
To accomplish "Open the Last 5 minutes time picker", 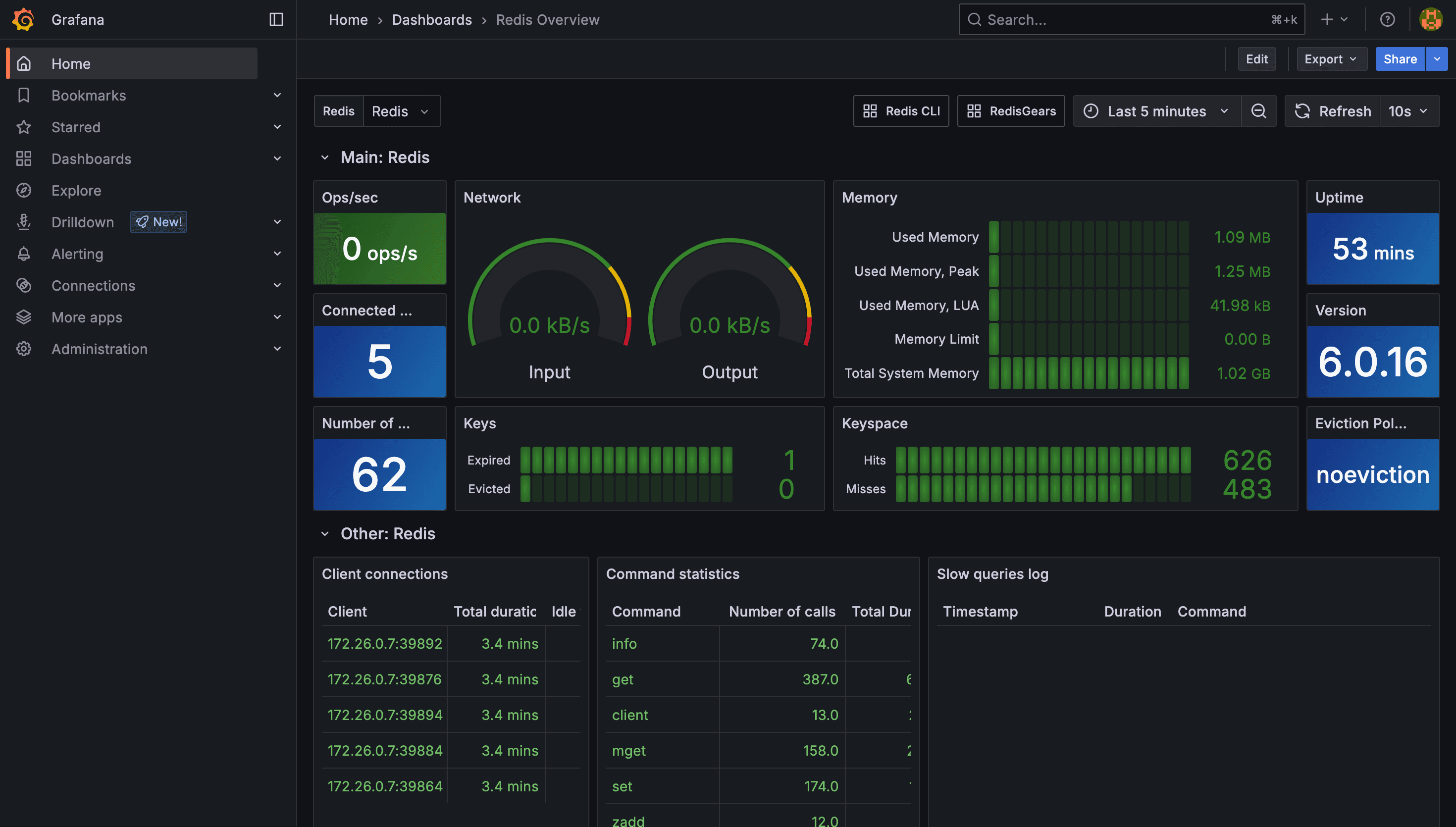I will coord(1157,111).
